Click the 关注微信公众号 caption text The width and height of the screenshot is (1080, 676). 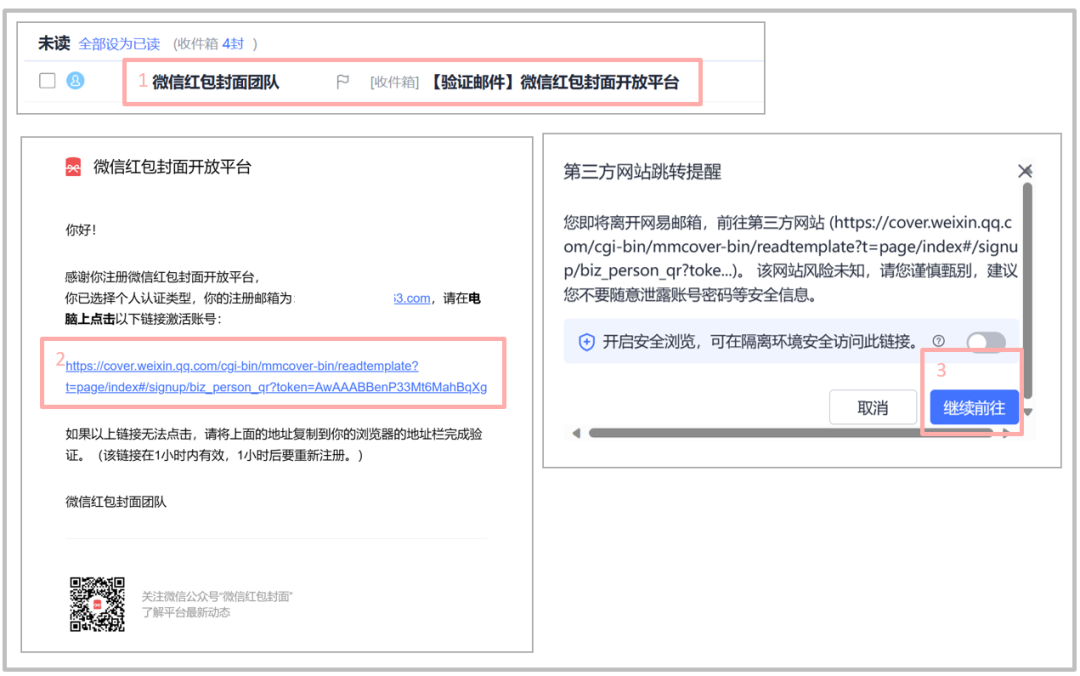[217, 597]
